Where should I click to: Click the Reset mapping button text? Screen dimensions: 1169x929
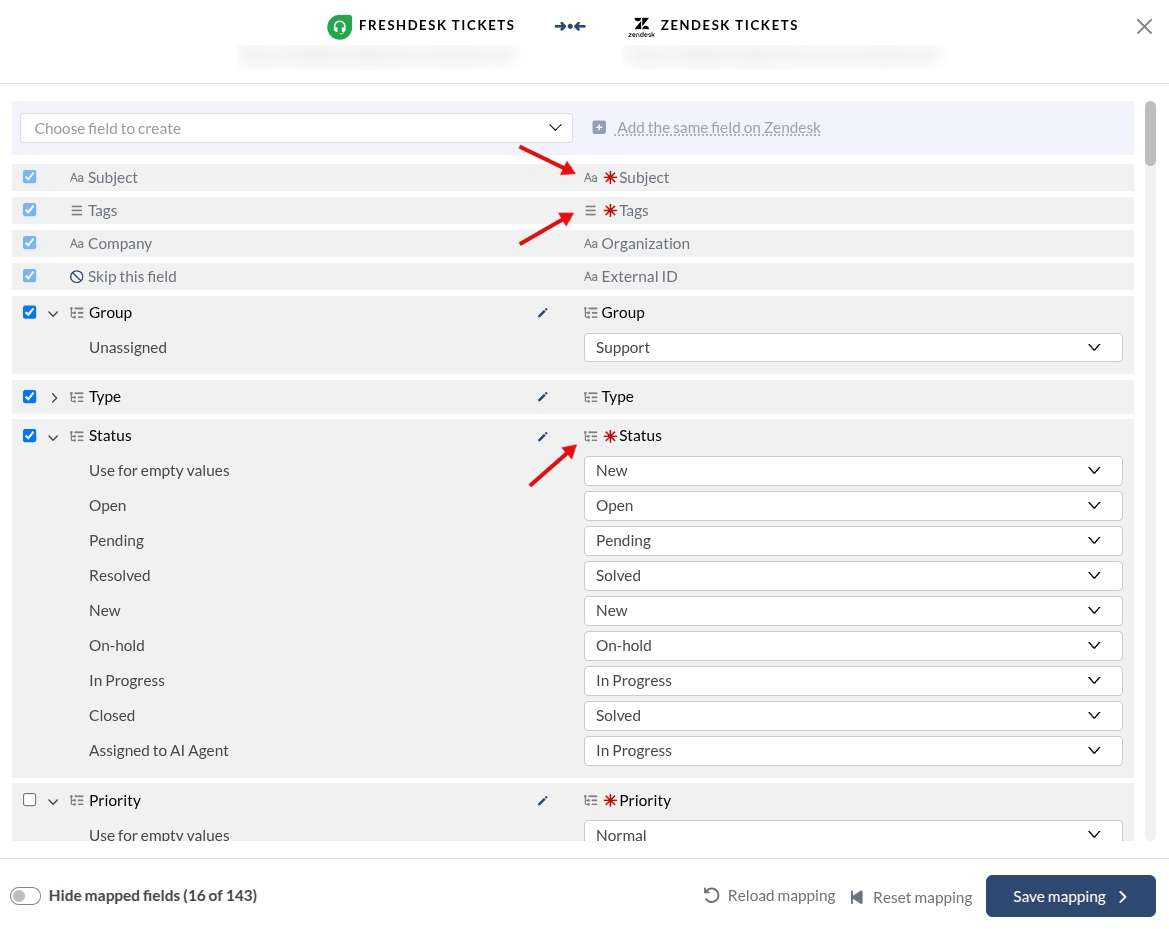coord(922,897)
